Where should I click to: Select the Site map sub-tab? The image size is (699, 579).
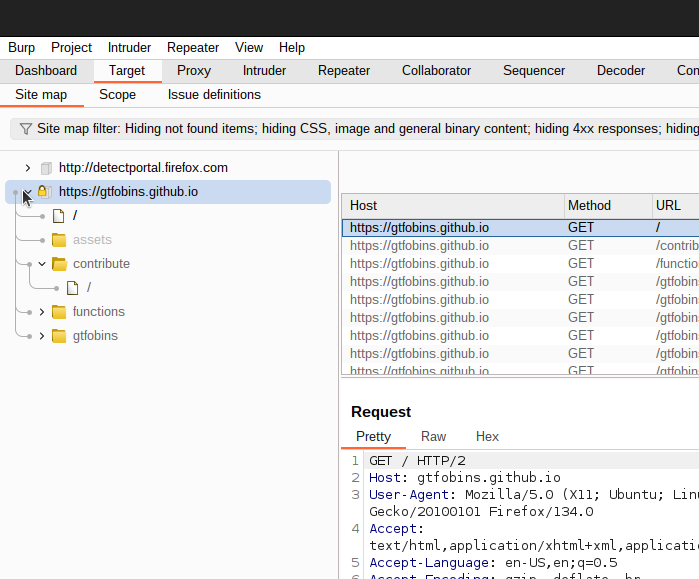(41, 95)
